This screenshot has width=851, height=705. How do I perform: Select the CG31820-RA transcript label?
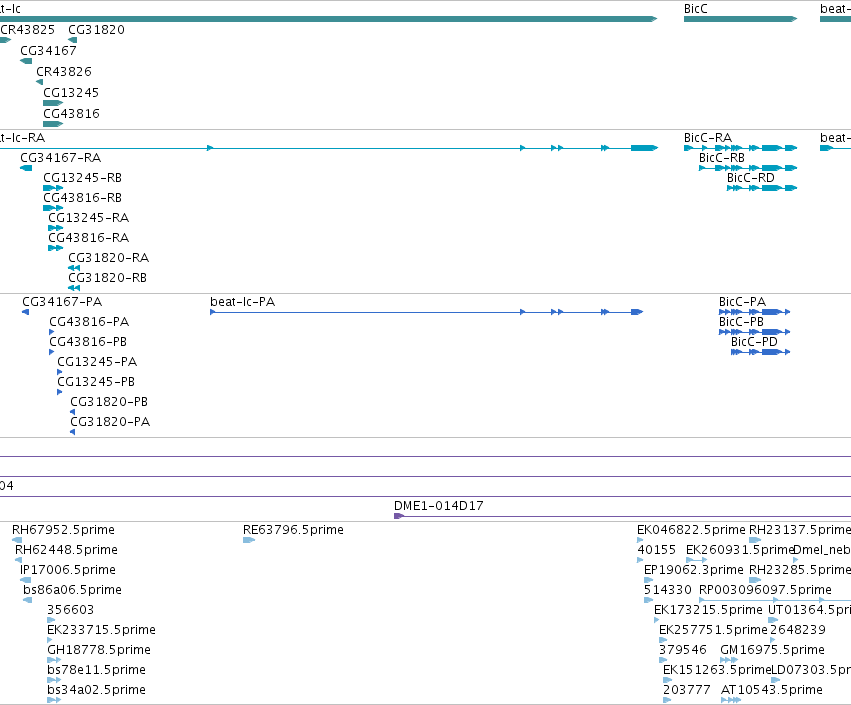(109, 258)
